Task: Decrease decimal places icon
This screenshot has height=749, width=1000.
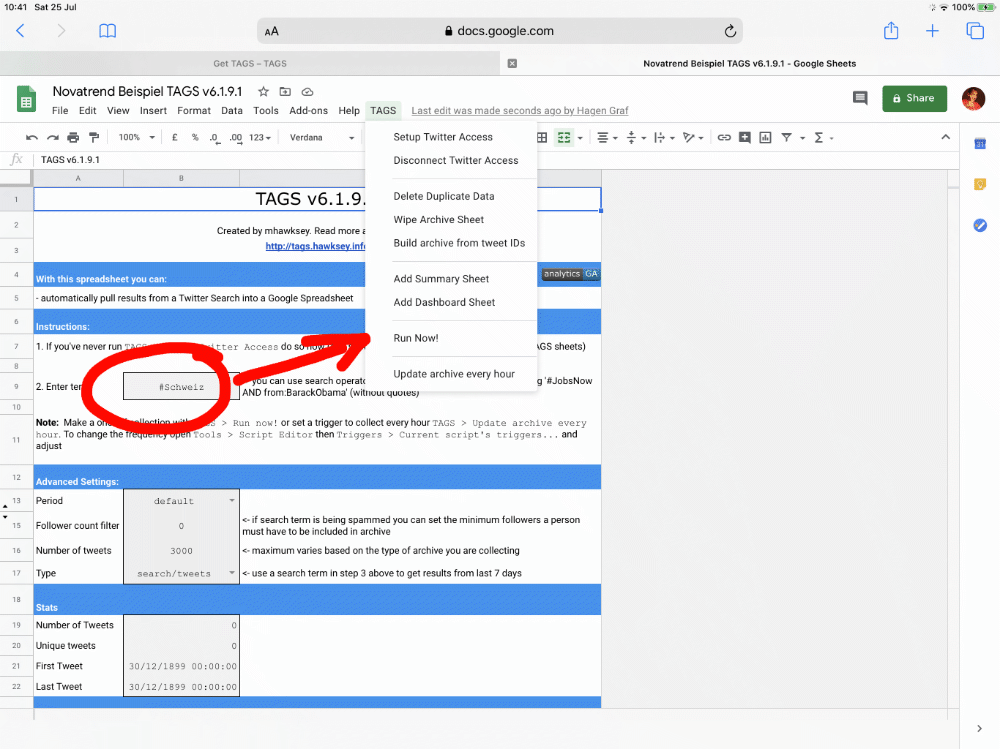Action: (x=215, y=137)
